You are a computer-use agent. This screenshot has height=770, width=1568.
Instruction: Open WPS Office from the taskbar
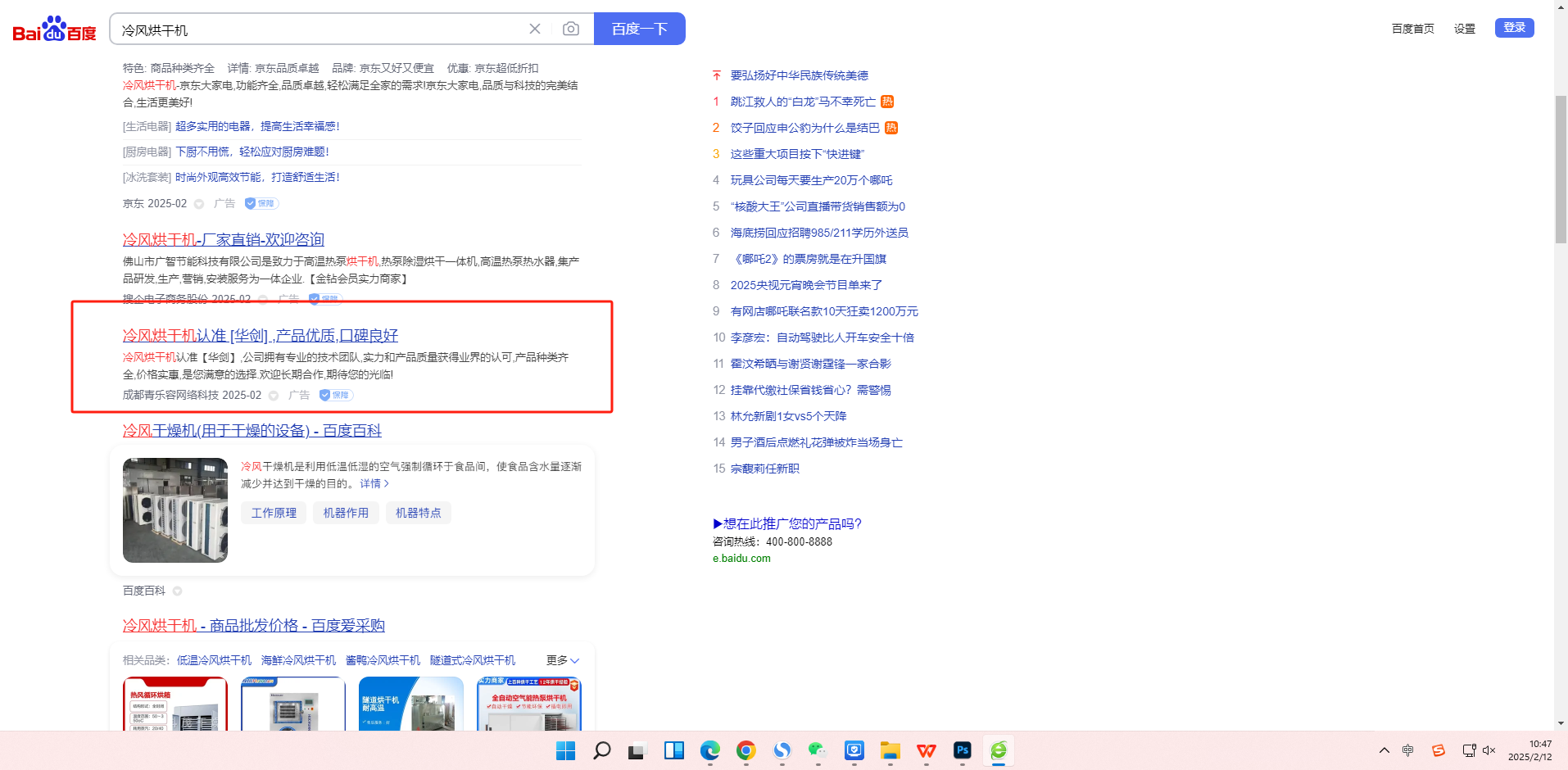click(x=927, y=750)
